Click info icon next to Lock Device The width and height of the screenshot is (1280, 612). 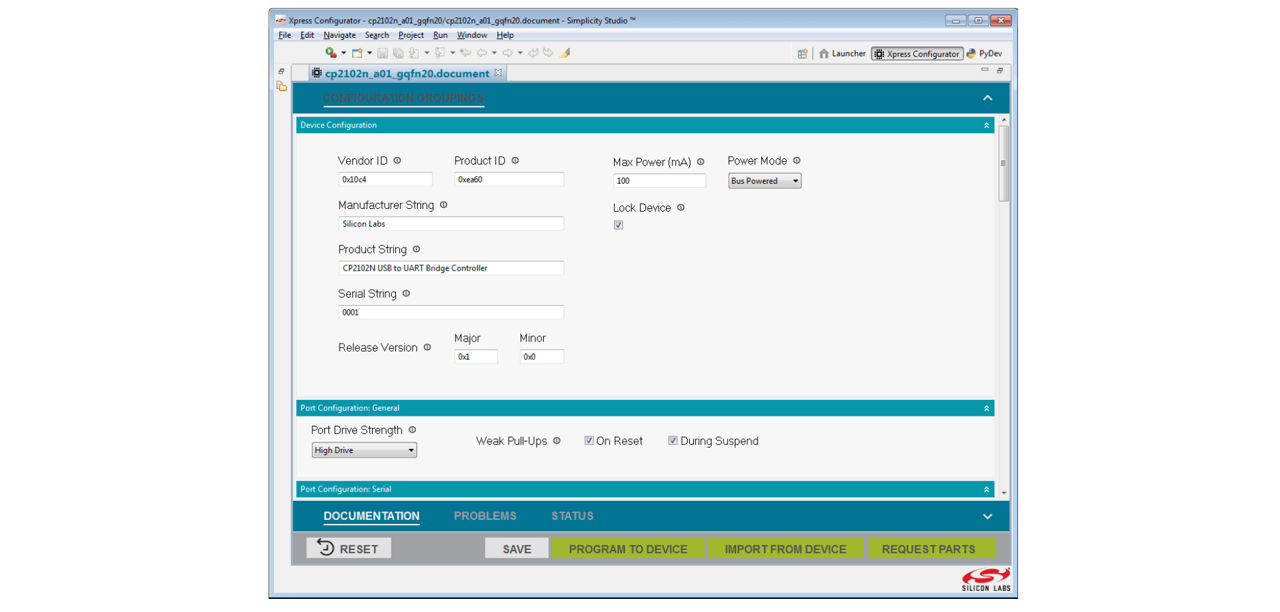click(x=681, y=207)
